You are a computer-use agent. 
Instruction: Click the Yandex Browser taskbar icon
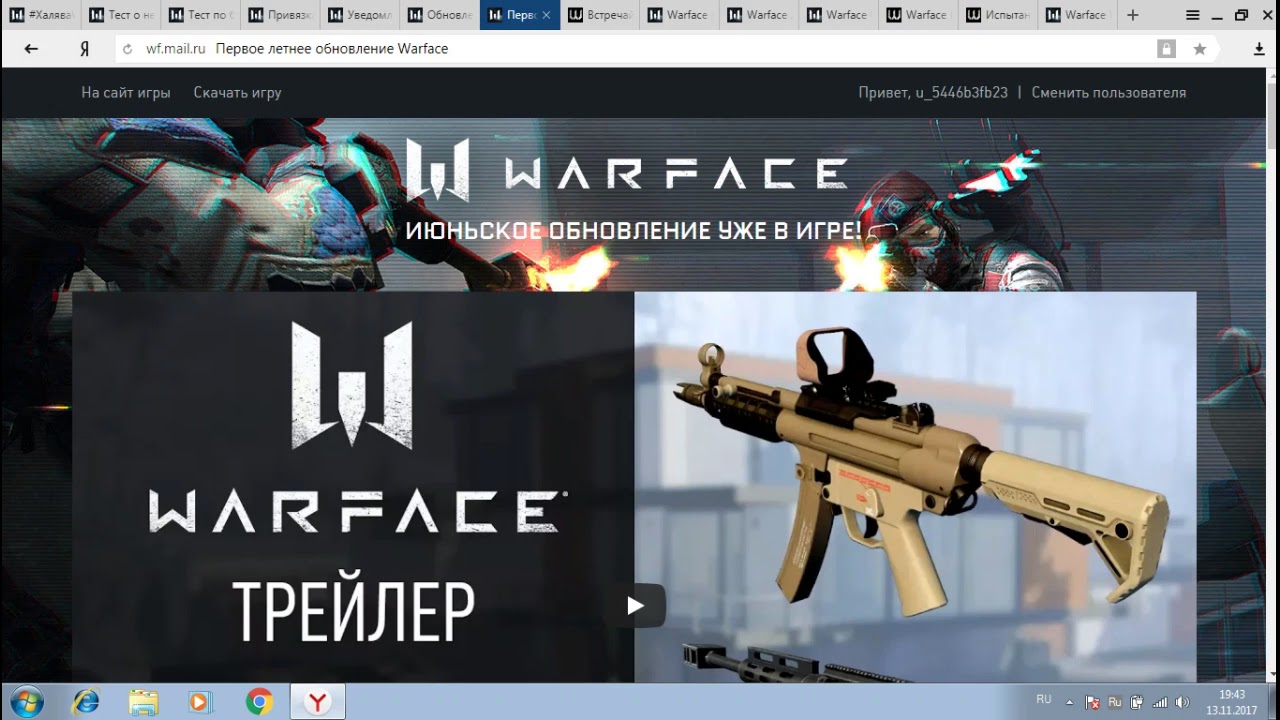point(317,702)
